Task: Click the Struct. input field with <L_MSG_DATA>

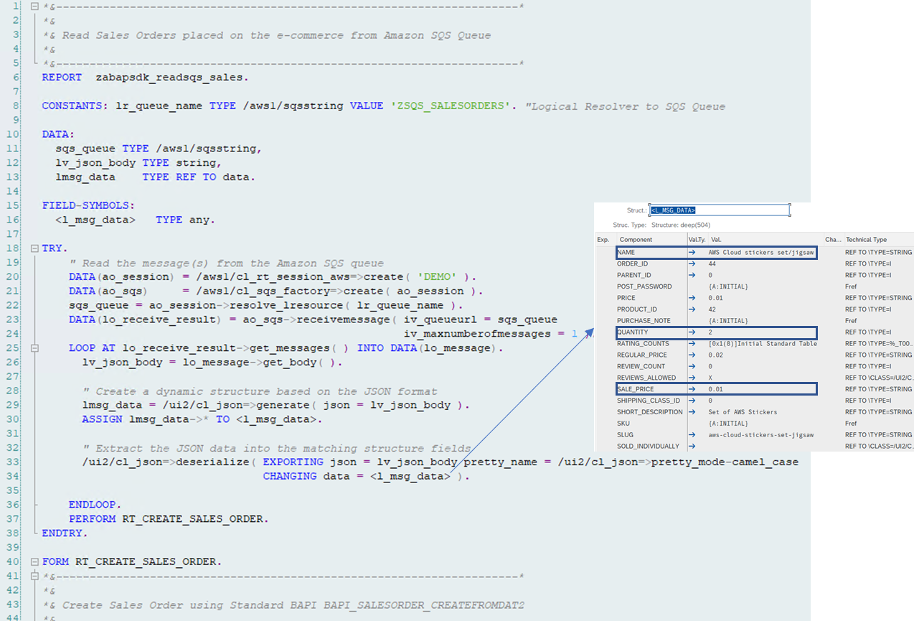Action: coord(720,210)
